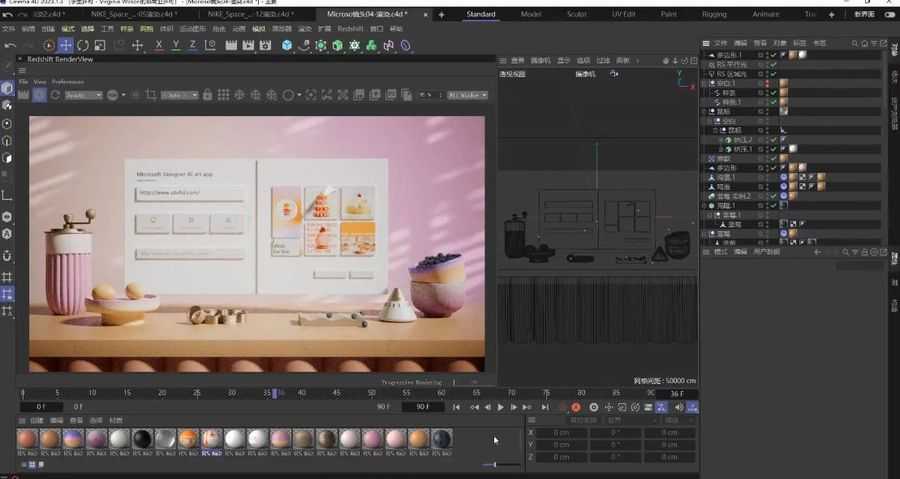900x479 pixels.
Task: Click the red record keyframe button
Action: coord(576,407)
